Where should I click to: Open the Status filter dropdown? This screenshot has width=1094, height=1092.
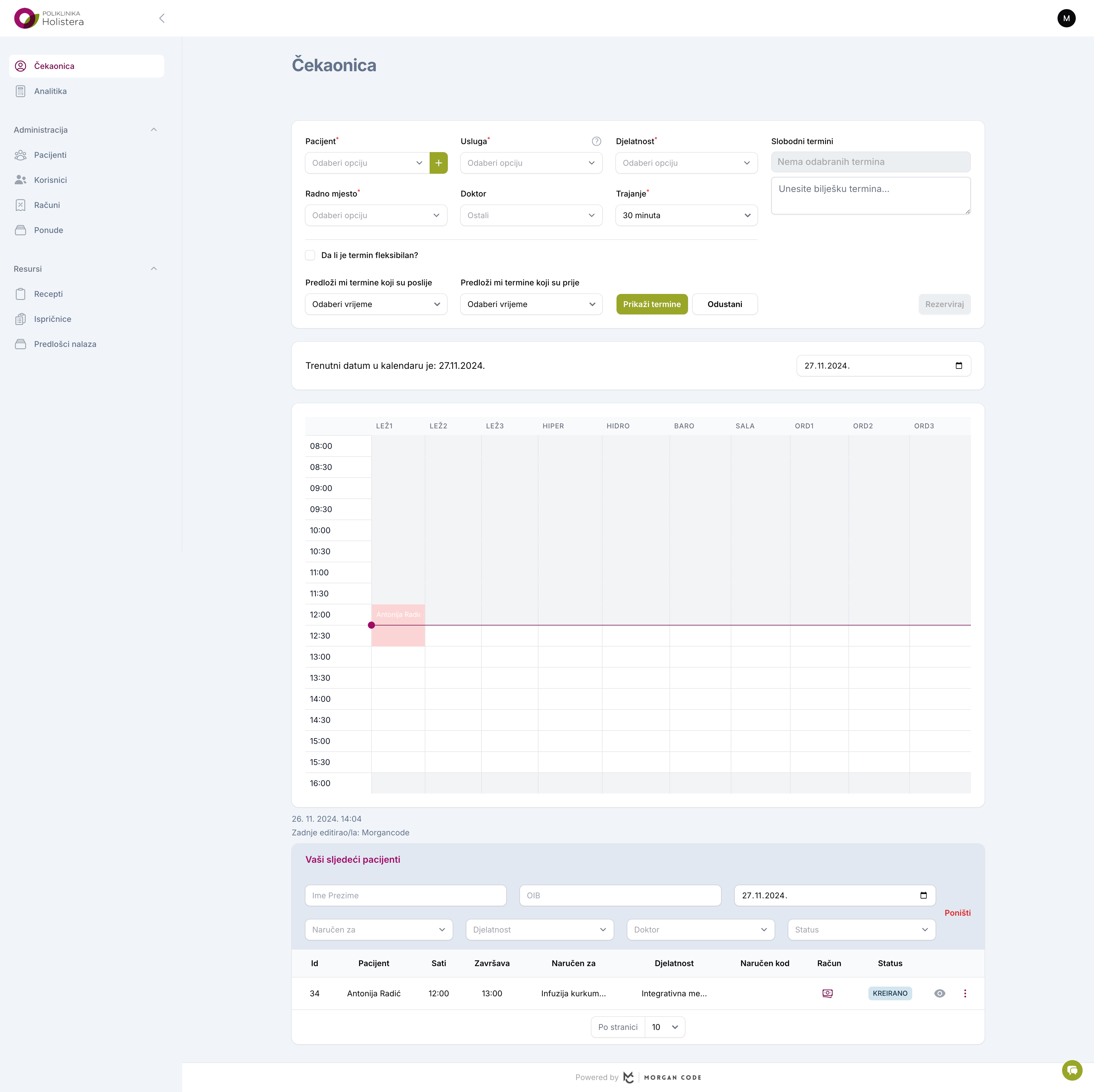pyautogui.click(x=861, y=930)
